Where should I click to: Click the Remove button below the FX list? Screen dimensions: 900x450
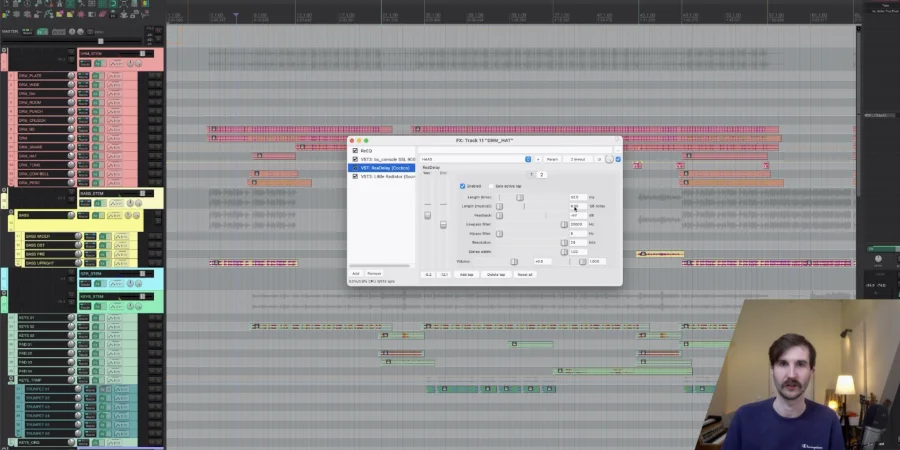[374, 273]
